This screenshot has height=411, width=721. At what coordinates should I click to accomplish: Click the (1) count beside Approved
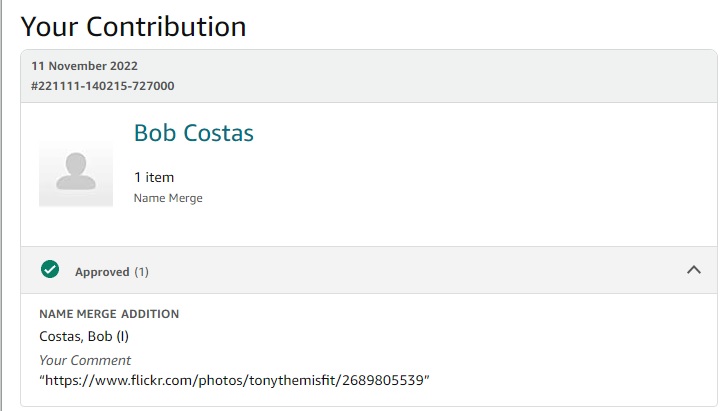[x=142, y=272]
